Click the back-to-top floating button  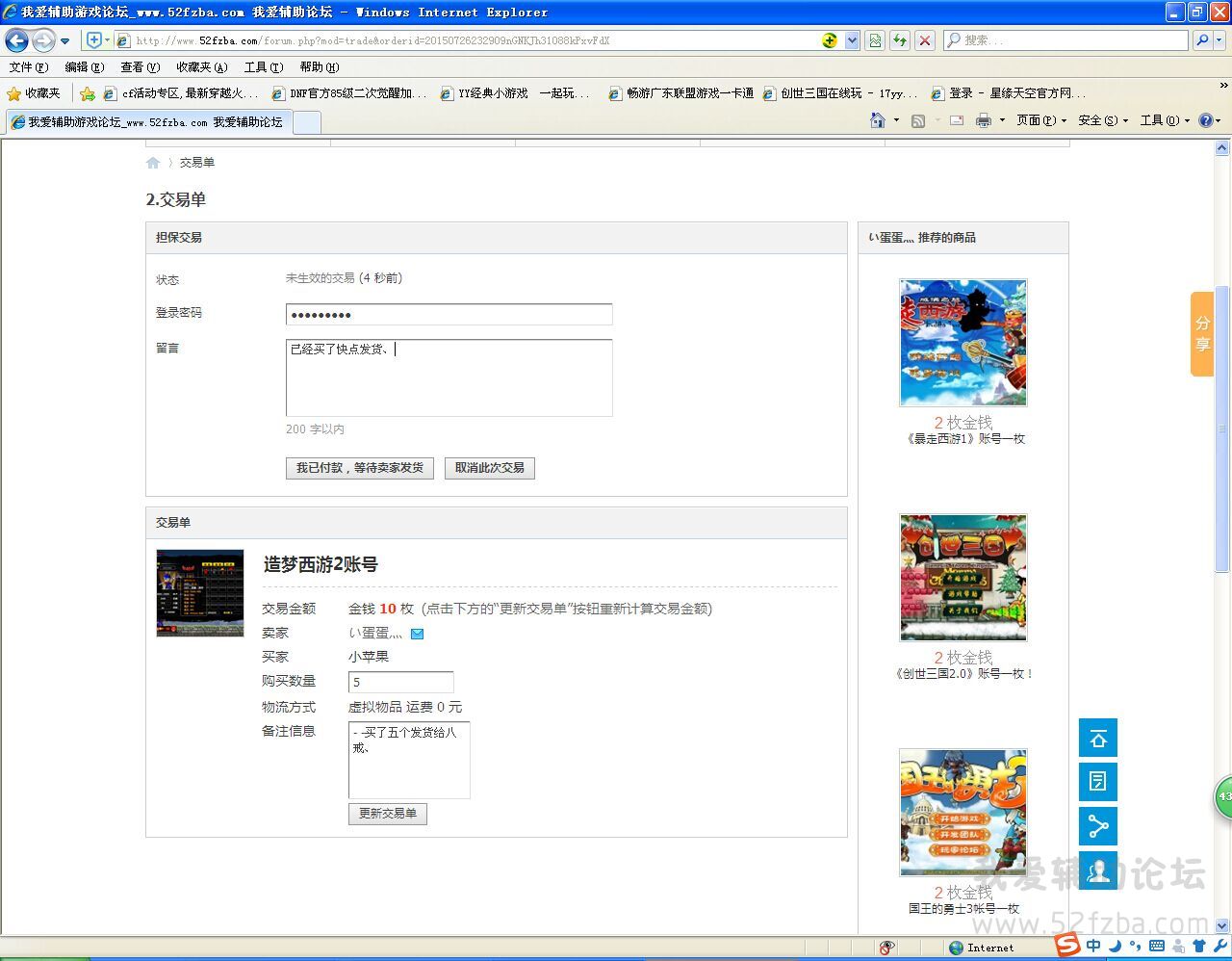(x=1098, y=739)
